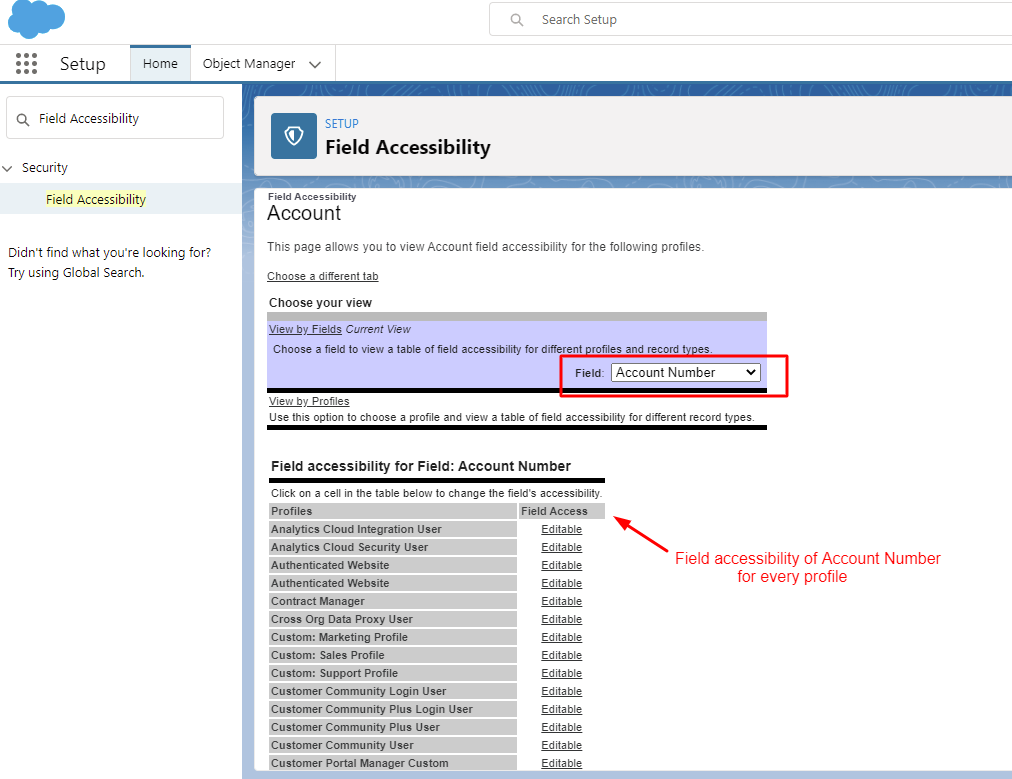Click the Cross Org Data Proxy User name
Viewport: 1012px width, 779px height.
(341, 620)
